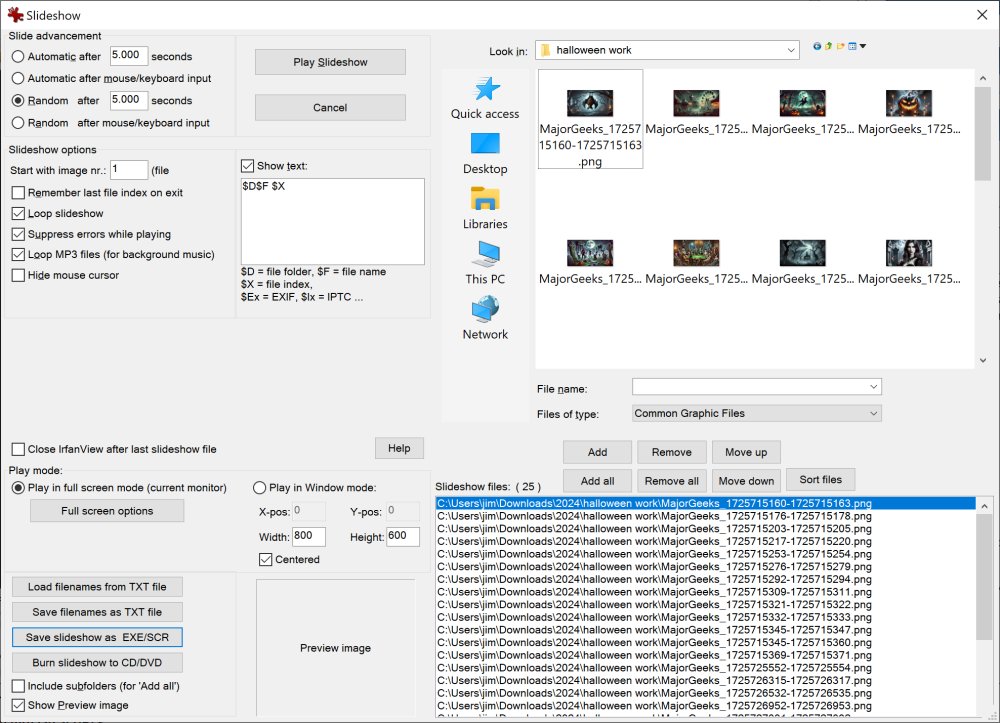
Task: Open Network in the places bar
Action: (485, 319)
